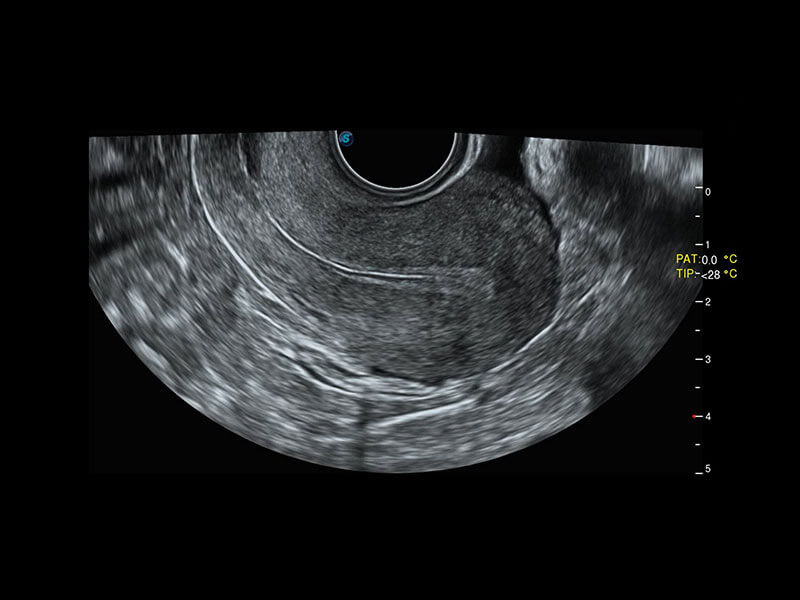The width and height of the screenshot is (800, 600).
Task: Click the tick between depth 2 and 3
Action: 697,330
